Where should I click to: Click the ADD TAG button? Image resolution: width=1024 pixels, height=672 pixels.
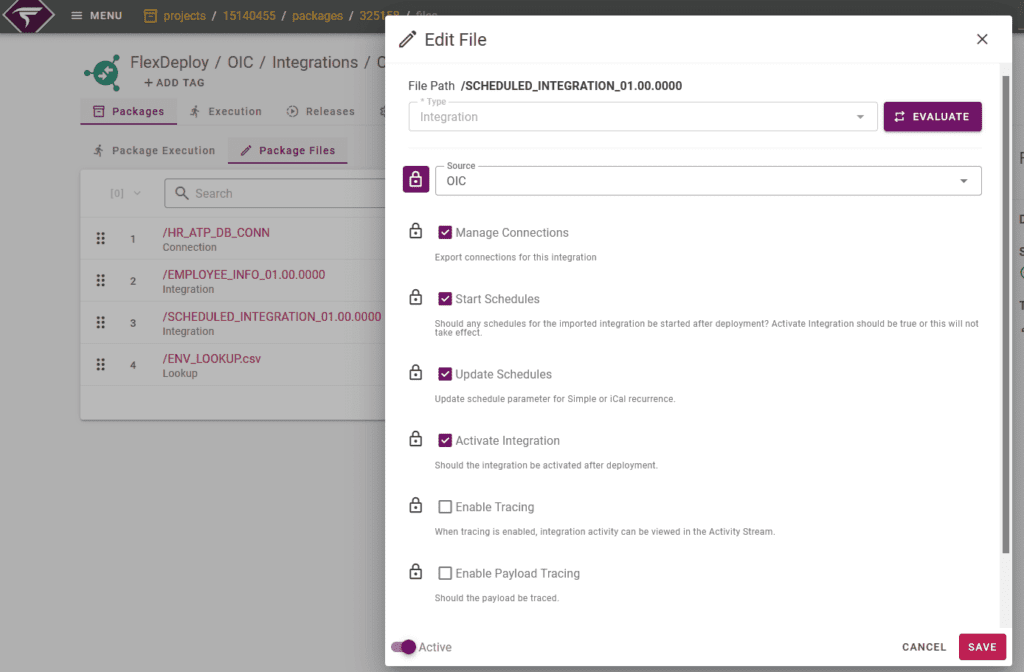174,83
